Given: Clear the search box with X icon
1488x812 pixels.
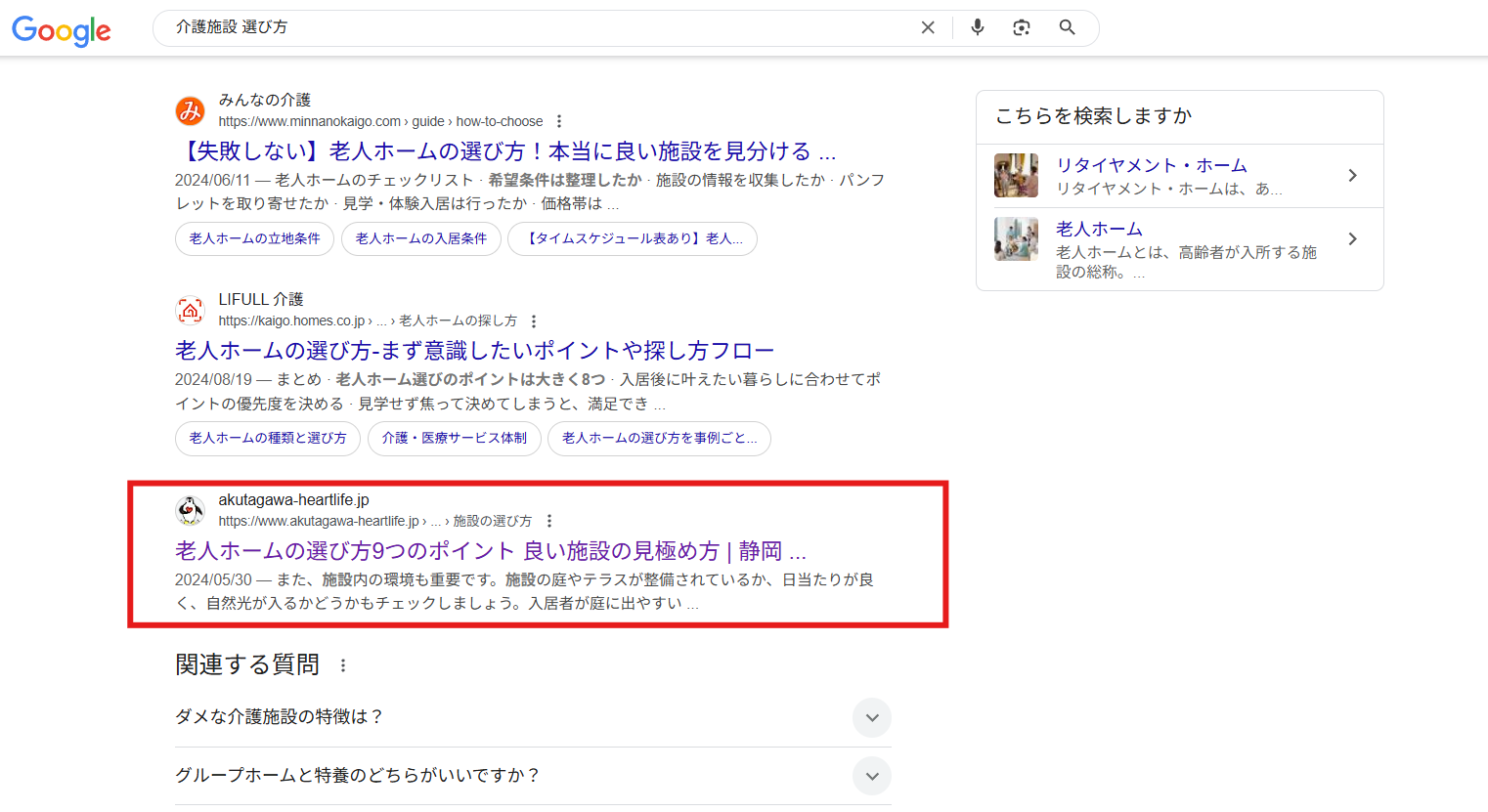Looking at the screenshot, I should [928, 27].
